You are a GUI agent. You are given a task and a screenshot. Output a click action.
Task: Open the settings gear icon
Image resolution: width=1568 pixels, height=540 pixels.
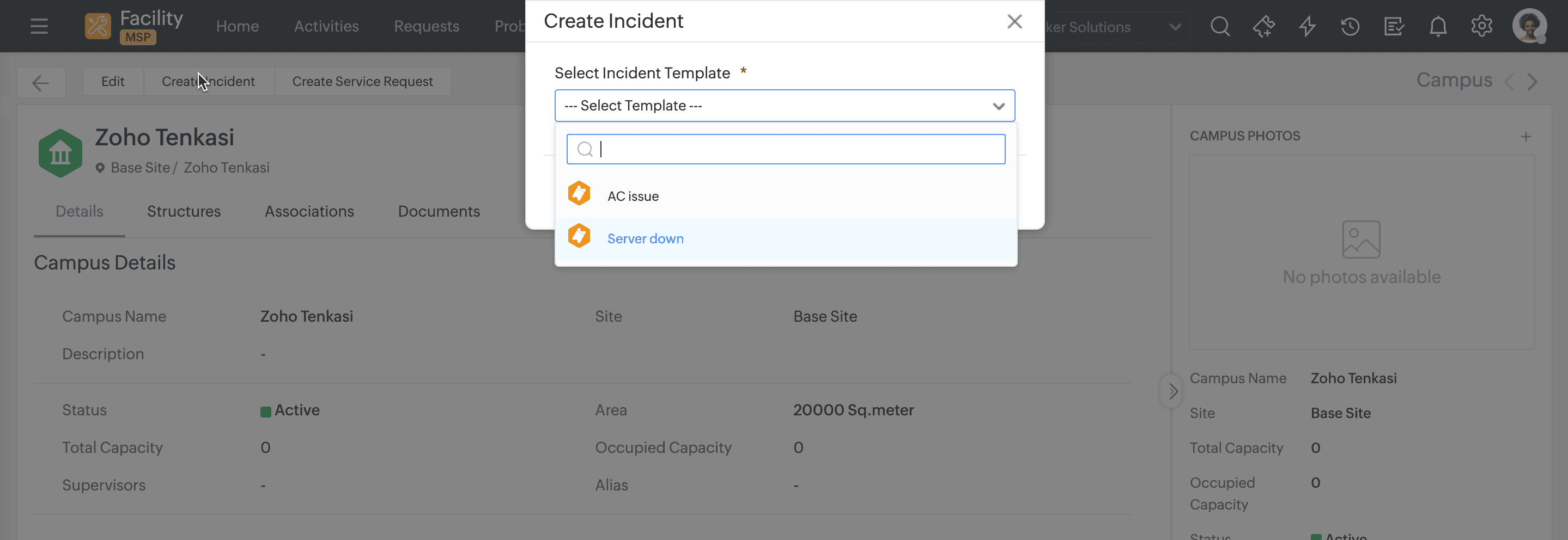click(1481, 26)
